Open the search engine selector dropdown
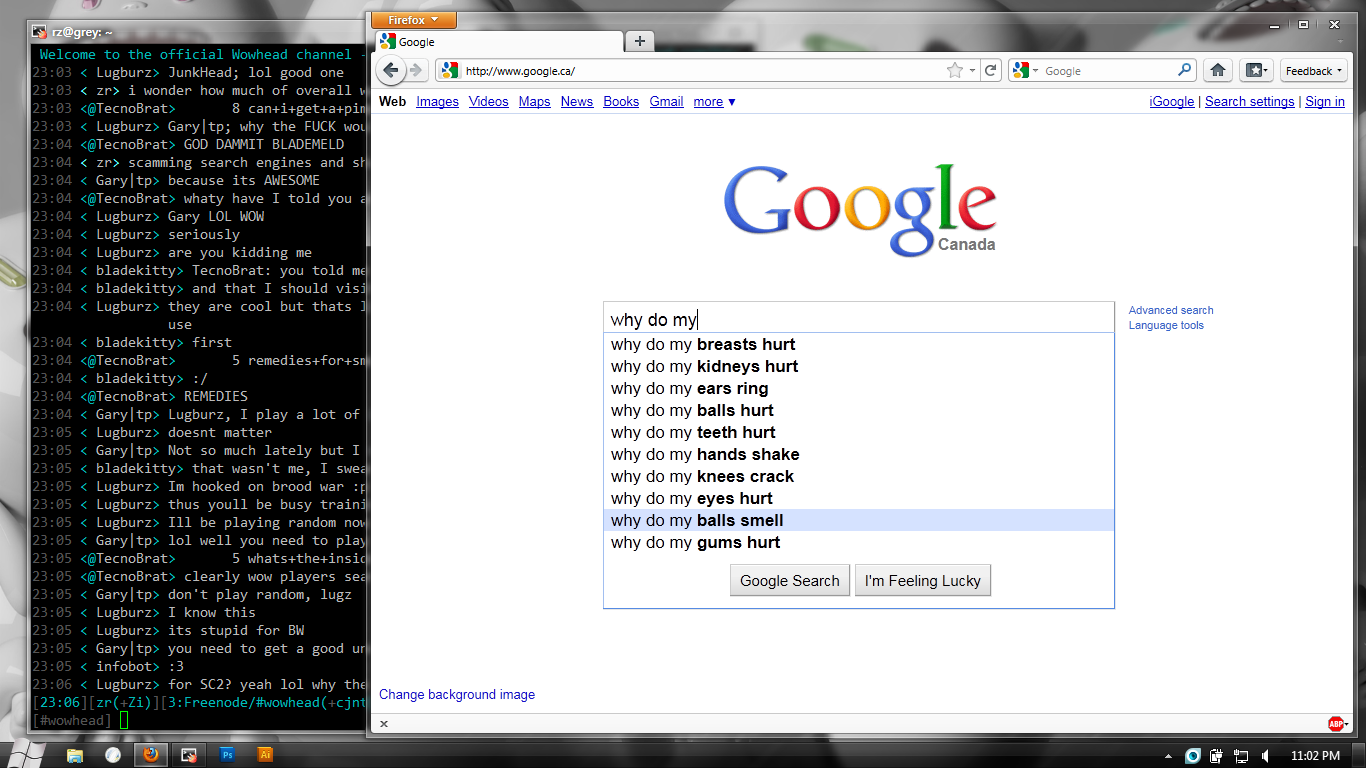 tap(1026, 71)
